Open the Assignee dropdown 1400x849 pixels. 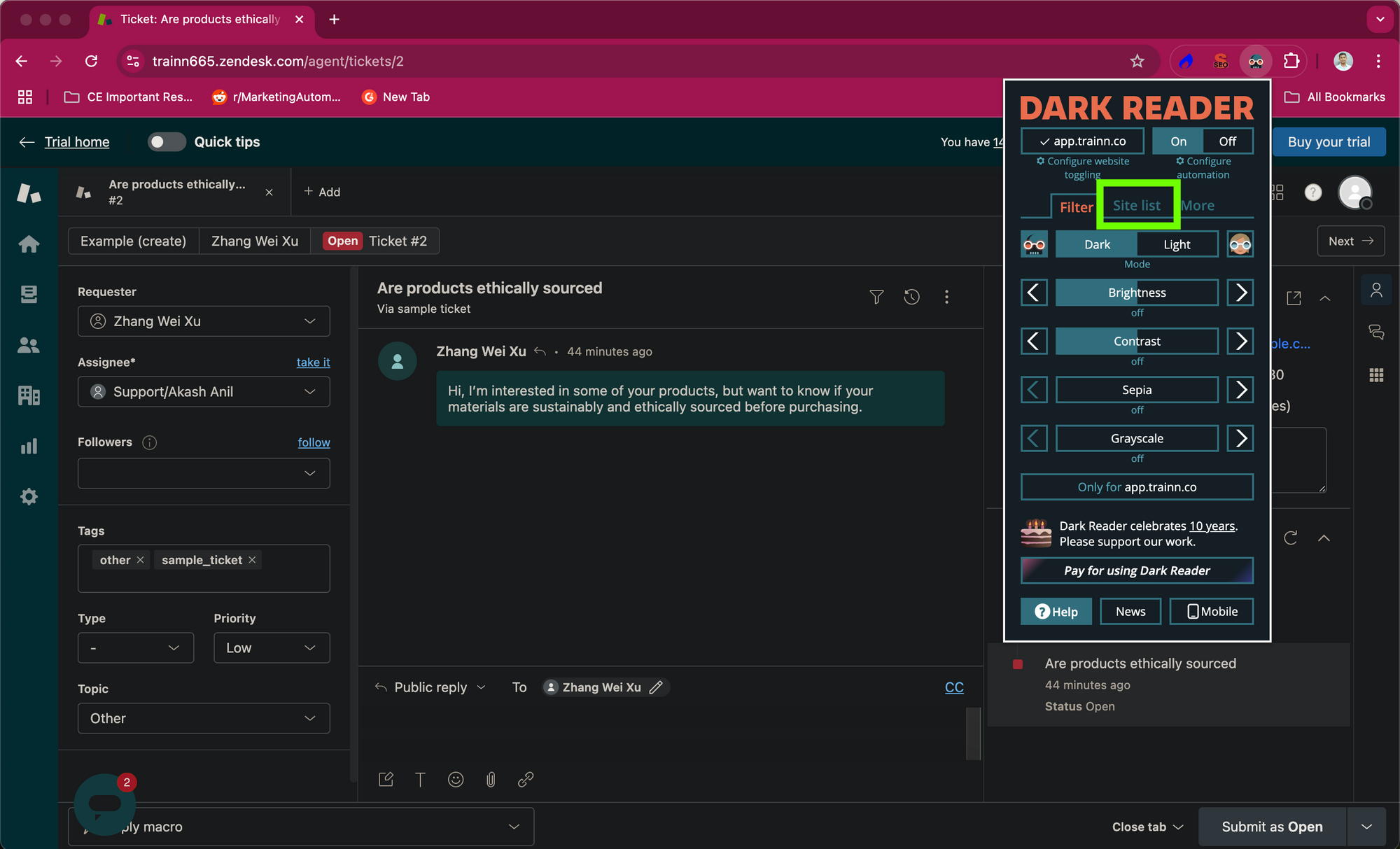click(204, 392)
